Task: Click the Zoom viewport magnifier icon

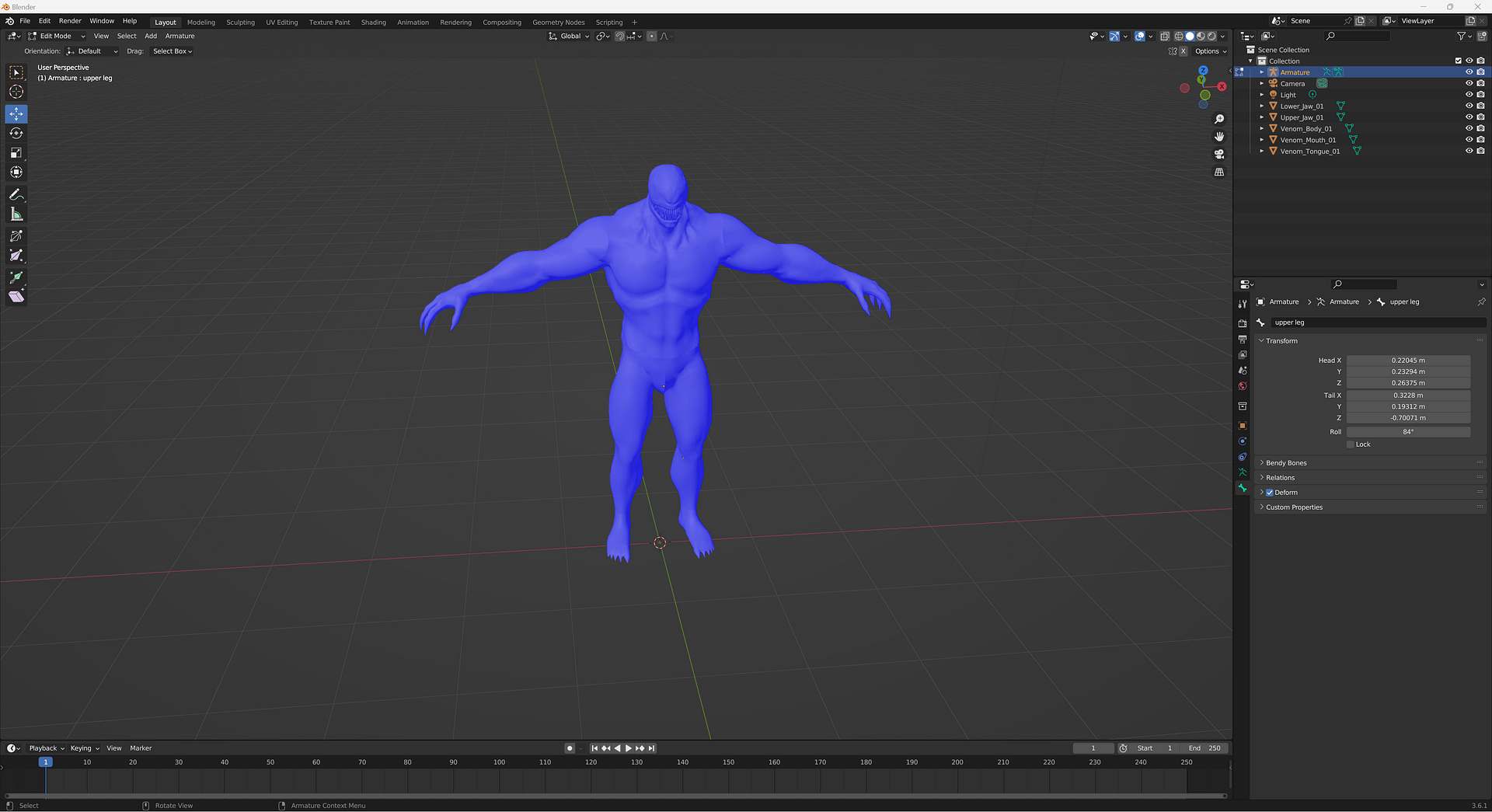Action: [1219, 119]
